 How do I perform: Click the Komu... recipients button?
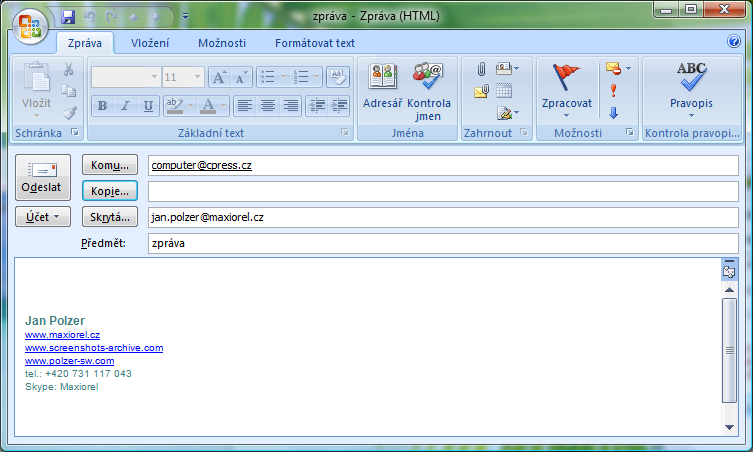click(x=110, y=165)
